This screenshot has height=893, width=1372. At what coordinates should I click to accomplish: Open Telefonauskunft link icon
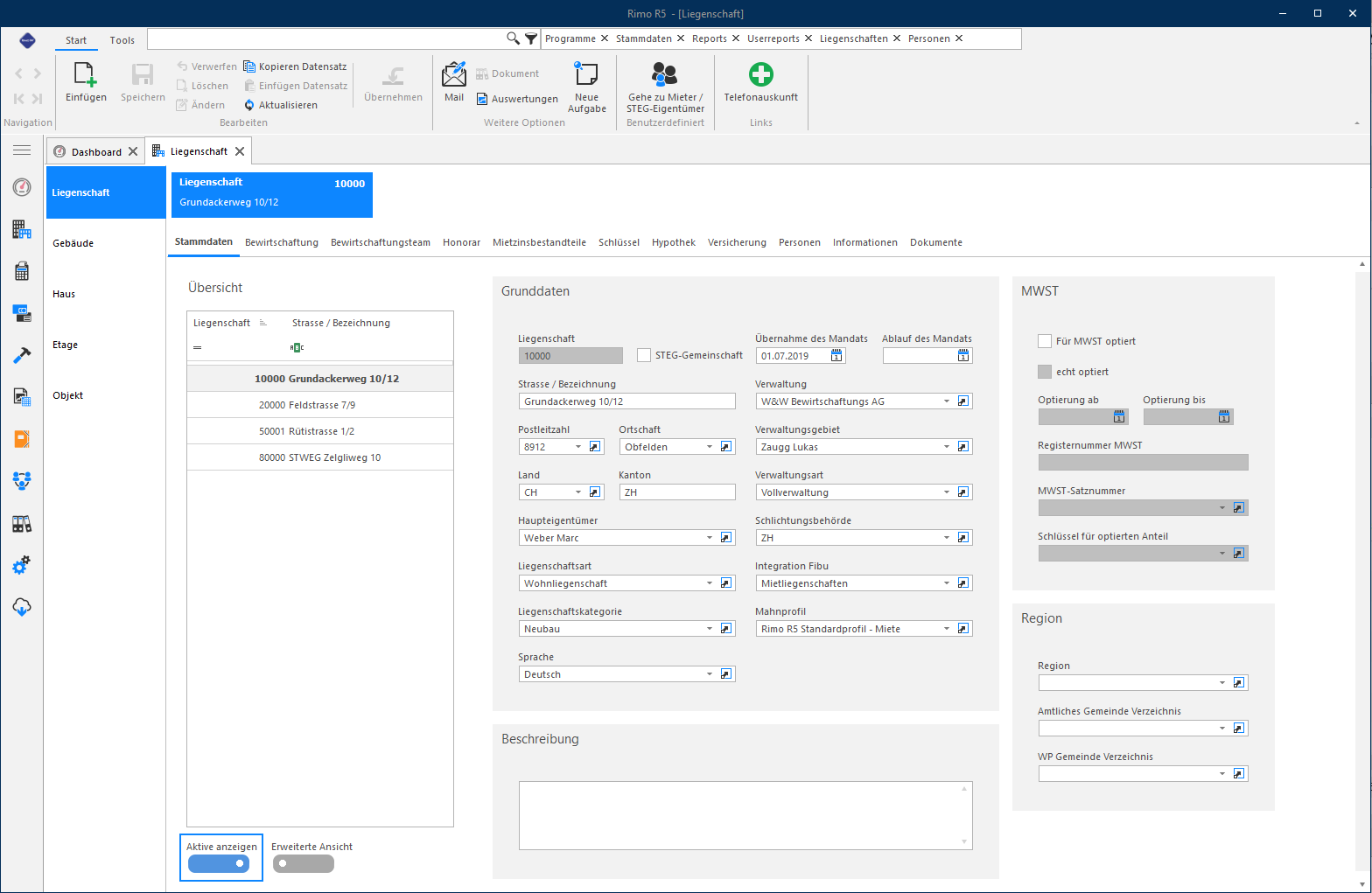(x=761, y=74)
